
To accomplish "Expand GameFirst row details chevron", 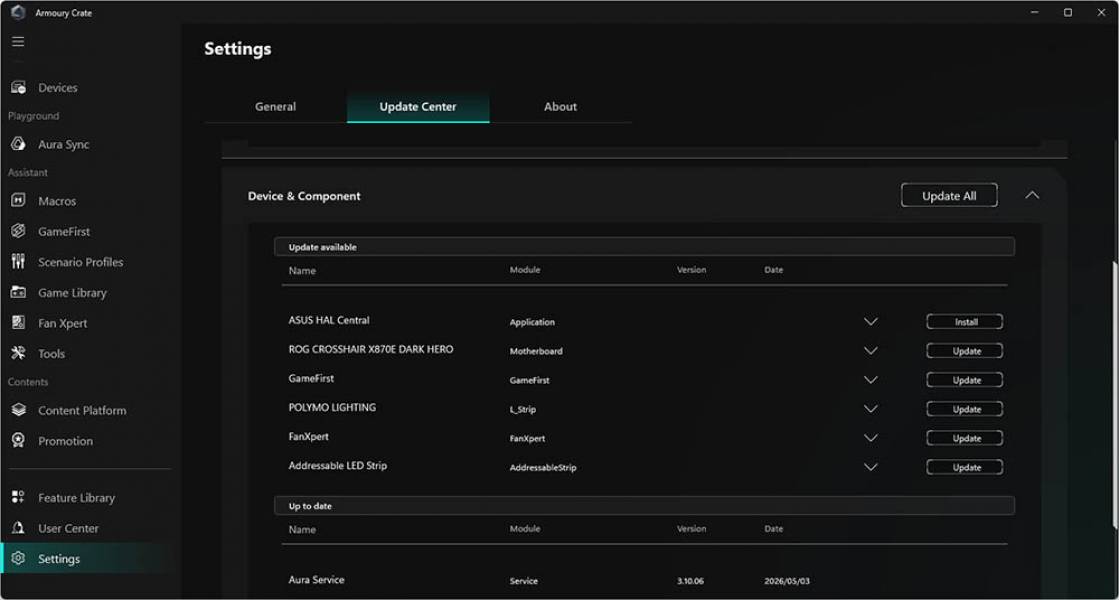I will coord(871,380).
